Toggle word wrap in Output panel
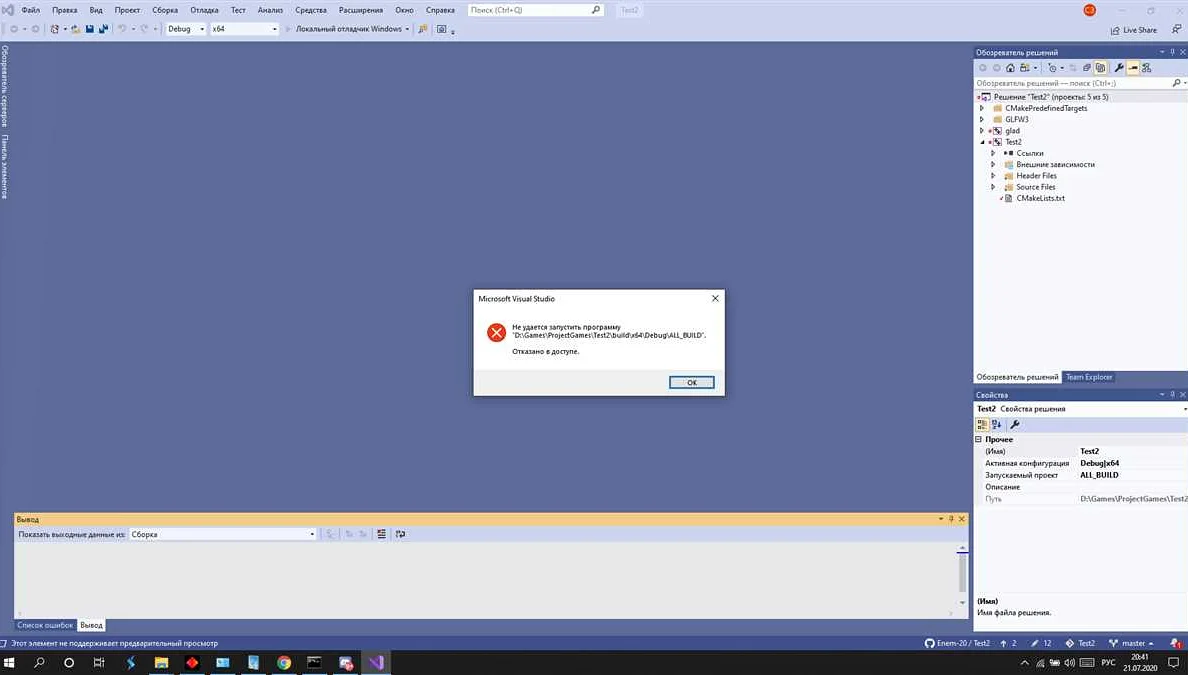Viewport: 1188px width, 675px height. (400, 534)
